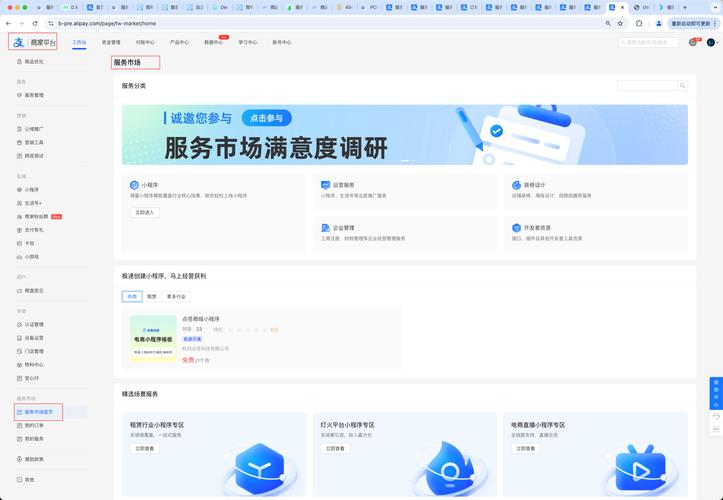Open 营销工具 sidebar icon

pos(19,143)
